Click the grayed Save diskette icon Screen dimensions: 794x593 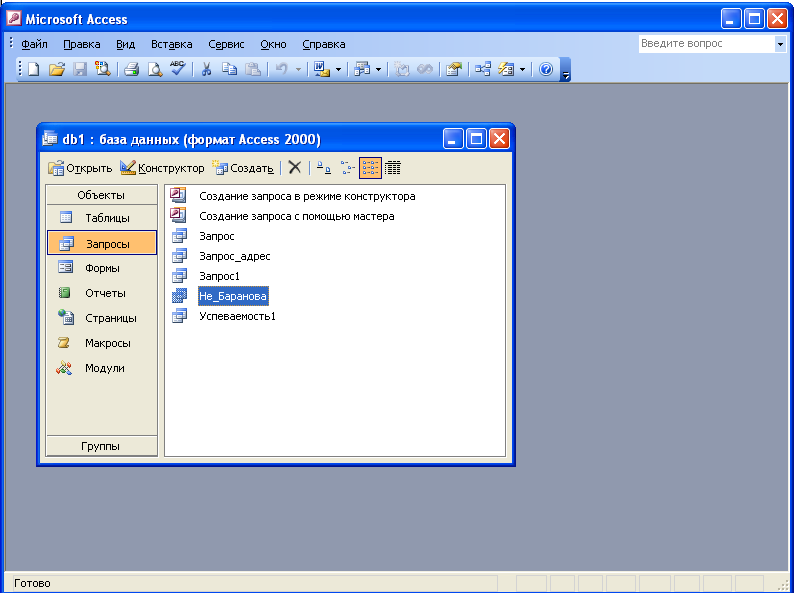tap(80, 69)
